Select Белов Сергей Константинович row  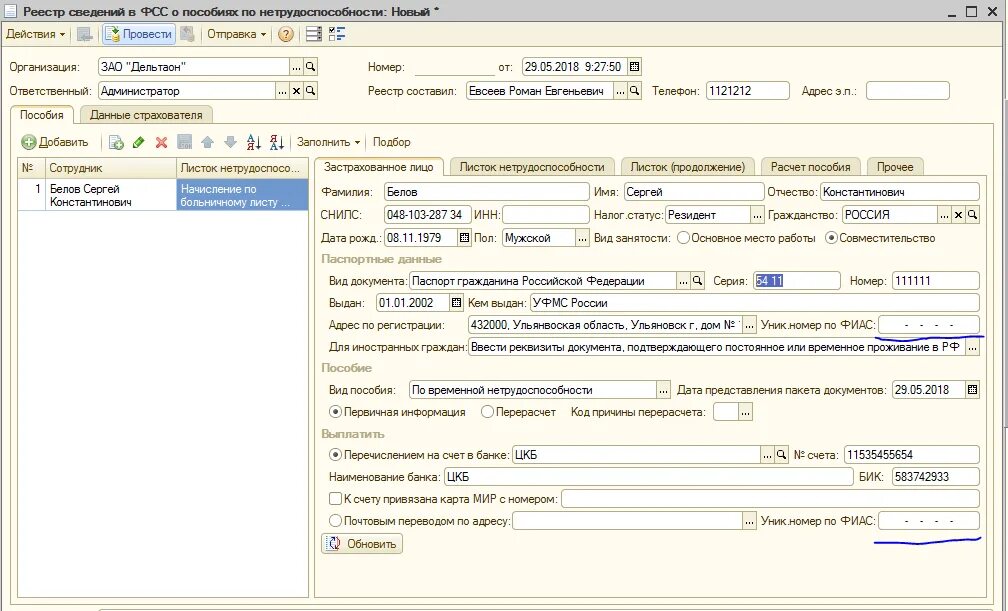pyautogui.click(x=163, y=195)
